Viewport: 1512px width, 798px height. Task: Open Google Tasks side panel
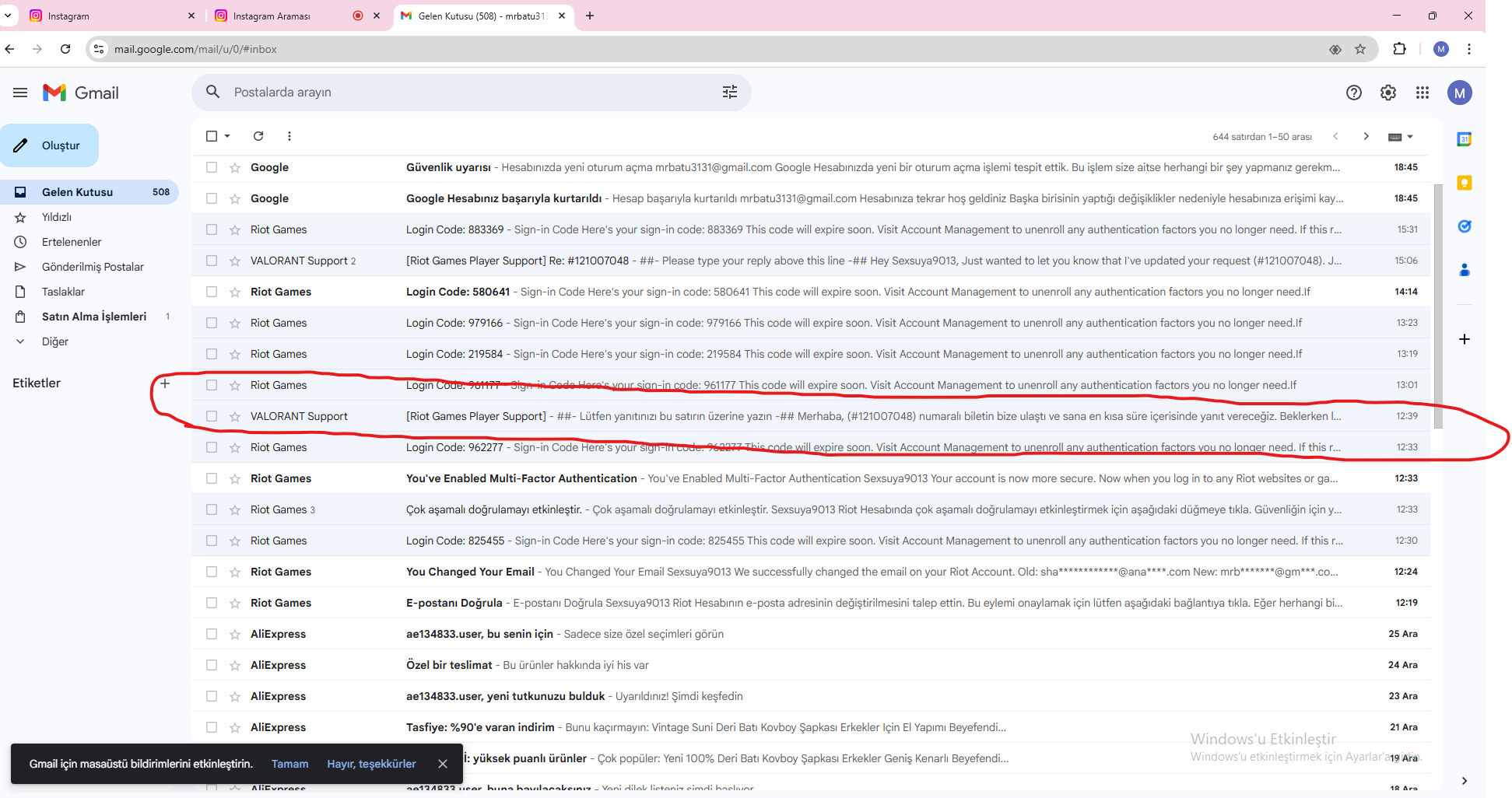pyautogui.click(x=1465, y=226)
